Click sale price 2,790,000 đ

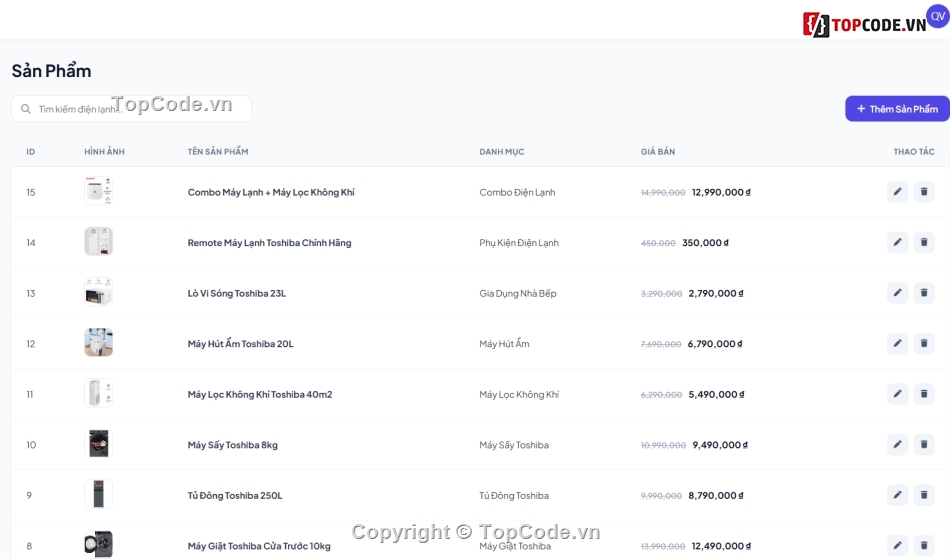coord(716,293)
